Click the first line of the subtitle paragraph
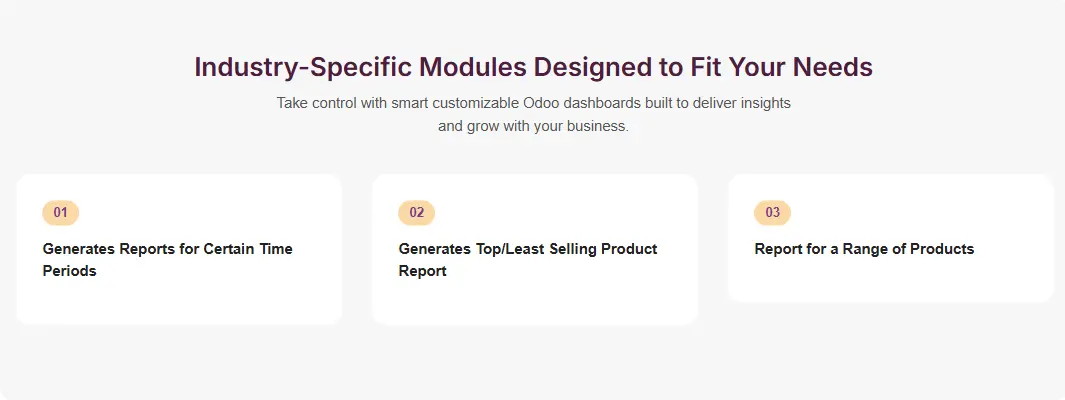 [533, 103]
